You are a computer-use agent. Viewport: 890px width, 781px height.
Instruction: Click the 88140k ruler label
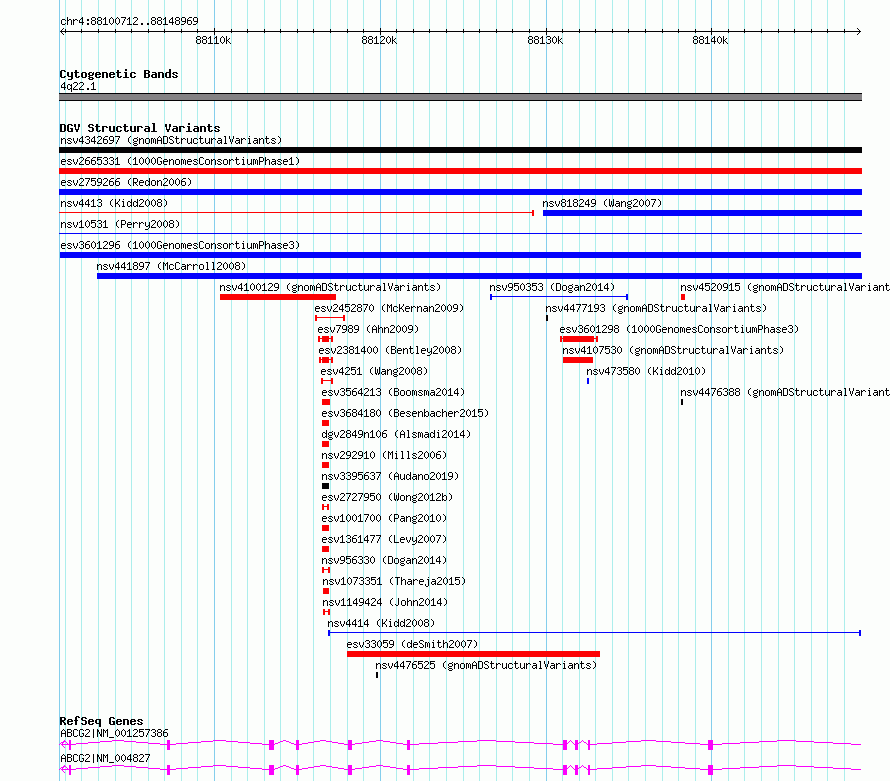pos(710,40)
